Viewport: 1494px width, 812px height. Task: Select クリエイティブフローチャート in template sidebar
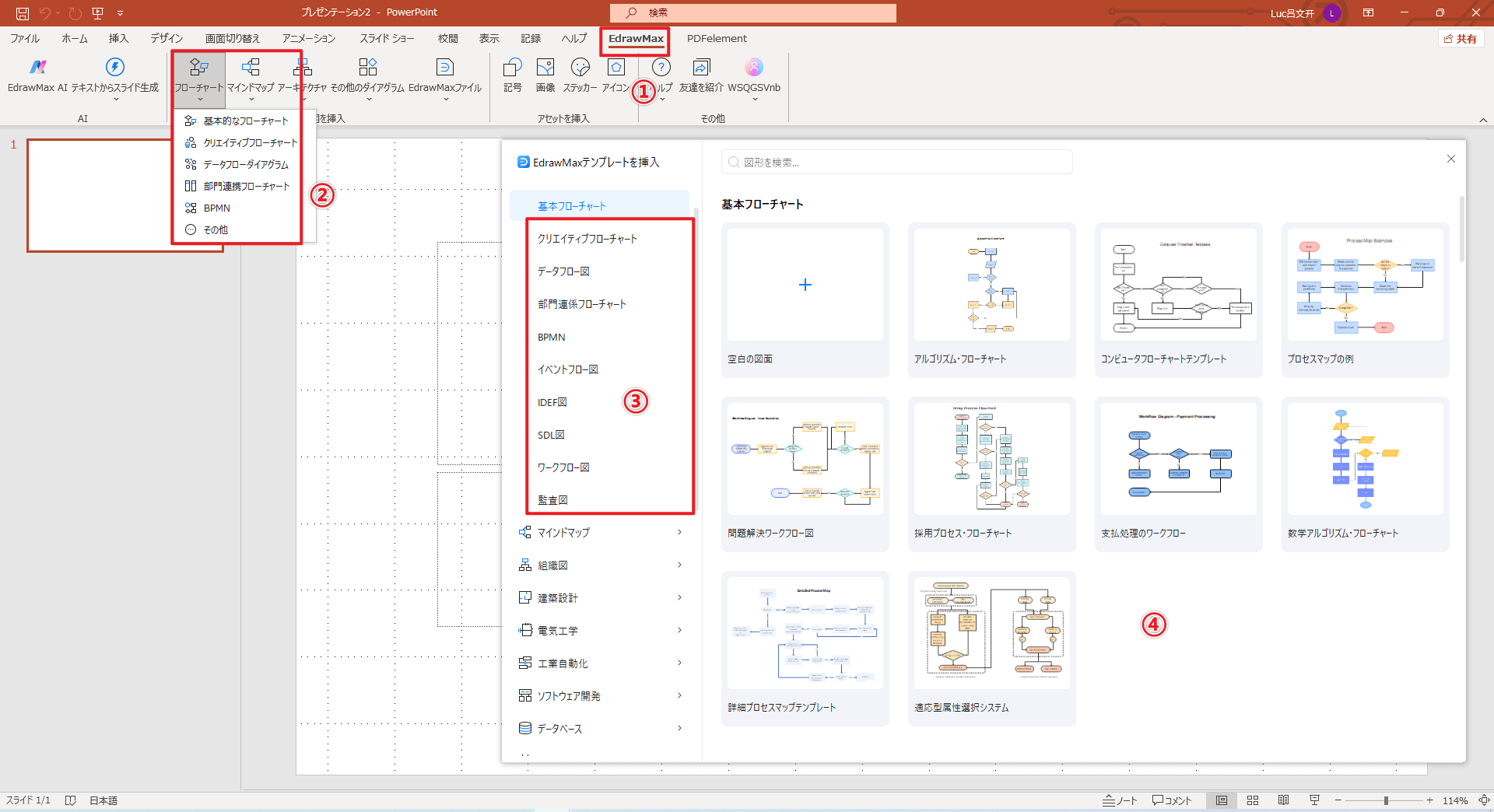(x=587, y=239)
